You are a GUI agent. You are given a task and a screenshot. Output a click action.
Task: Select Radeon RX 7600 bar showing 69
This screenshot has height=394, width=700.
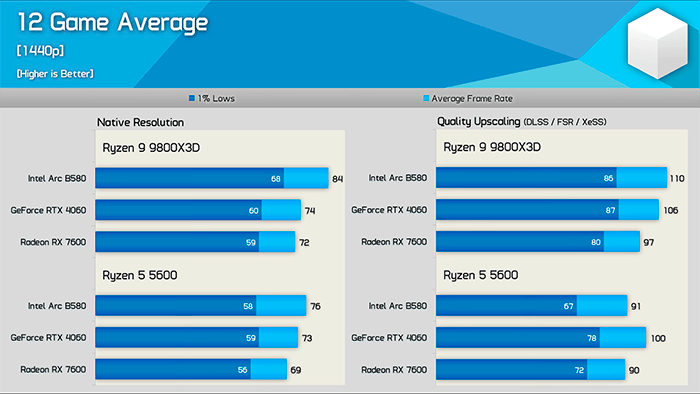[191, 369]
